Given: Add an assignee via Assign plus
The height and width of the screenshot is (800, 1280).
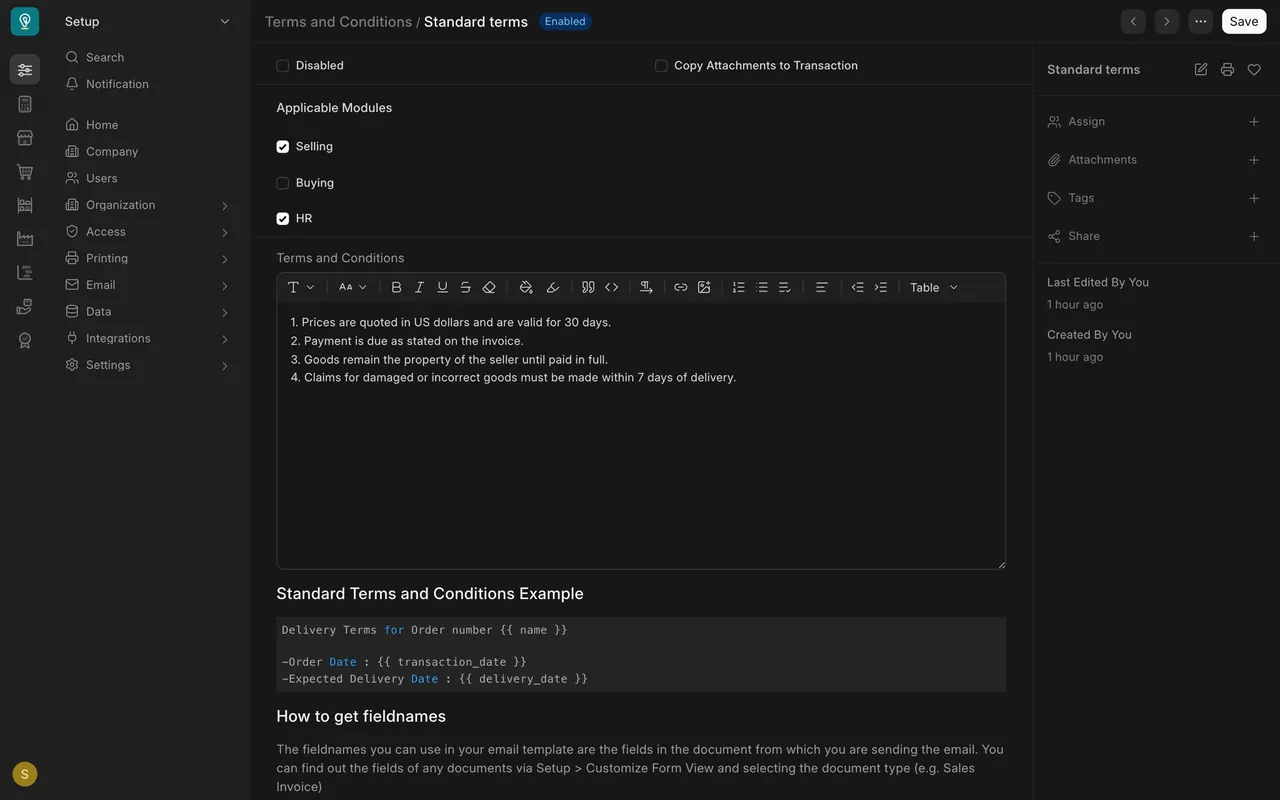Looking at the screenshot, I should pyautogui.click(x=1254, y=122).
